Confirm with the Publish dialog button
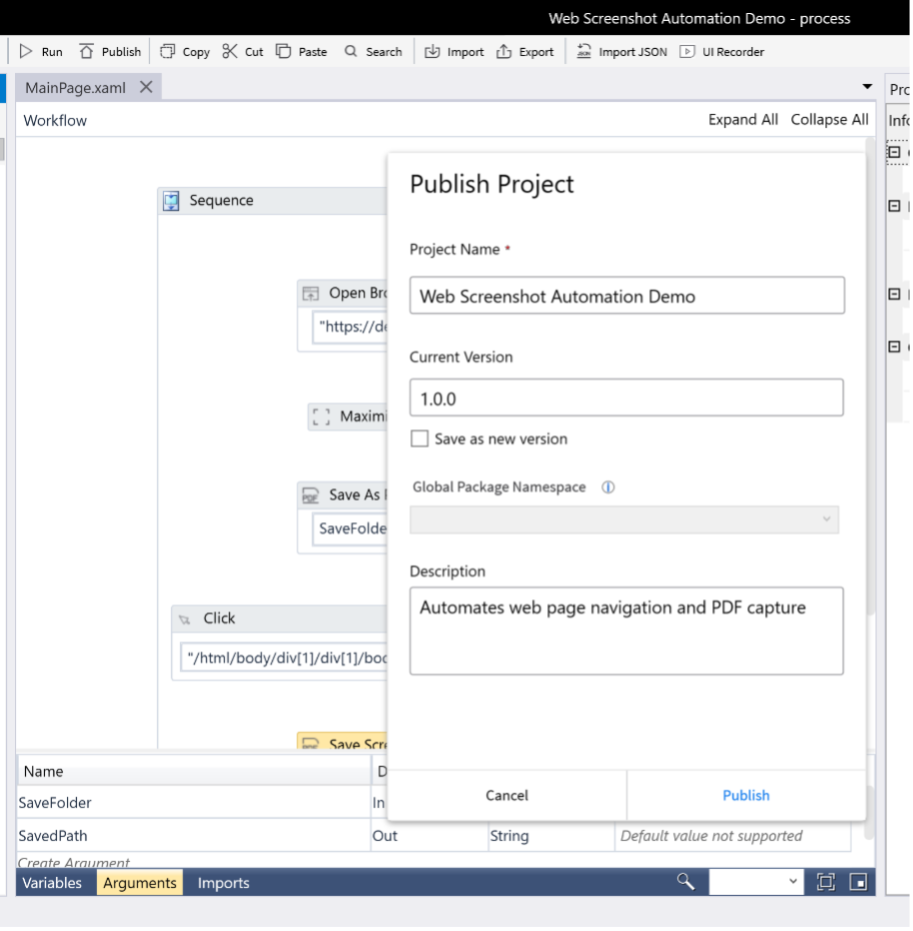Screen dimensions: 913x931 [746, 795]
